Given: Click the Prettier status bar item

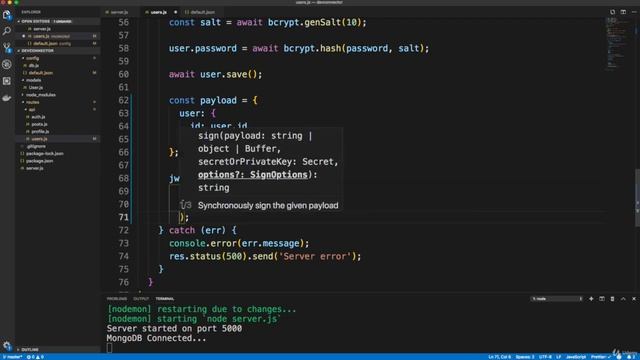Looking at the screenshot, I should (600, 357).
